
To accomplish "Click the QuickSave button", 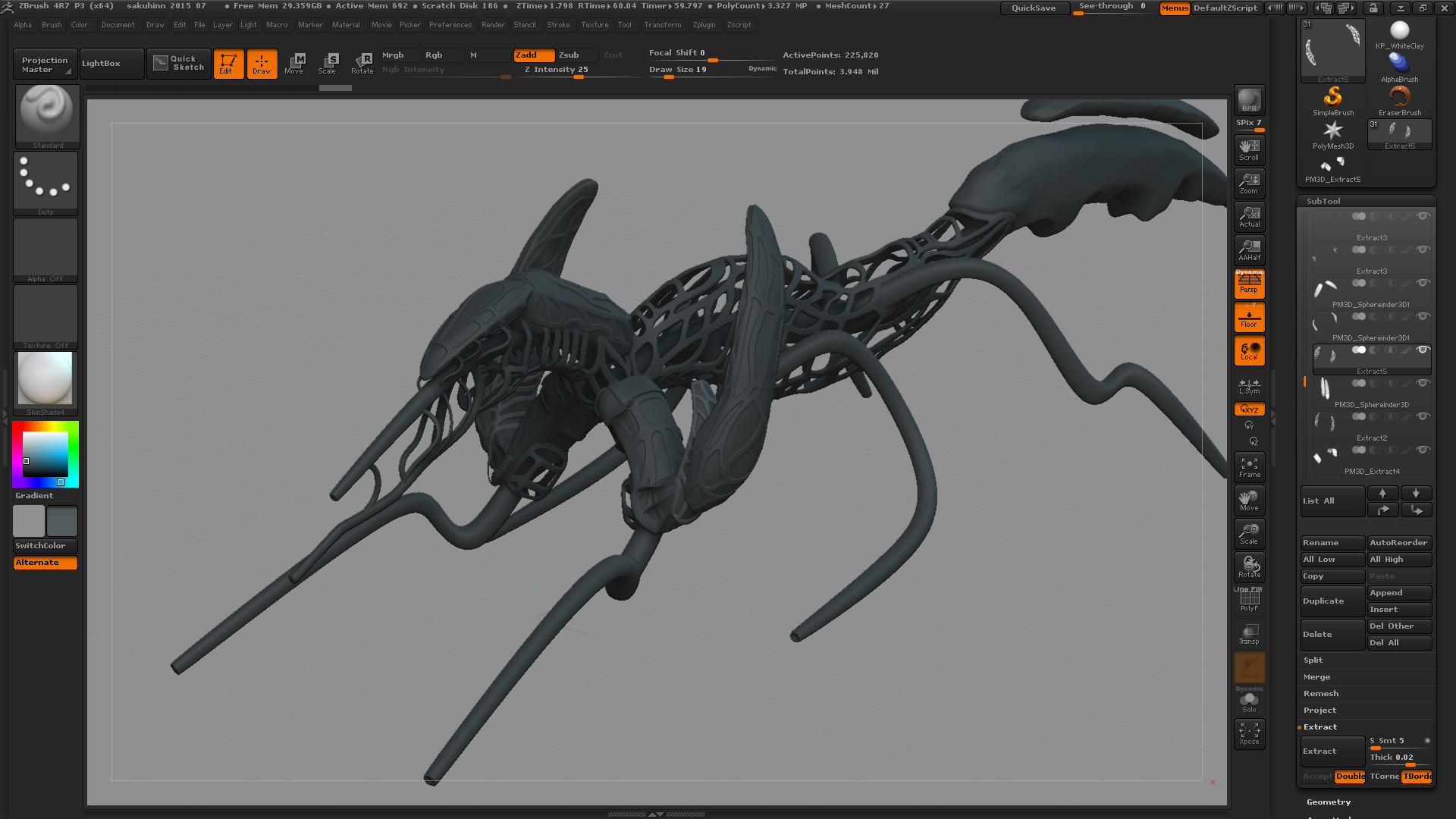I will pyautogui.click(x=1034, y=8).
